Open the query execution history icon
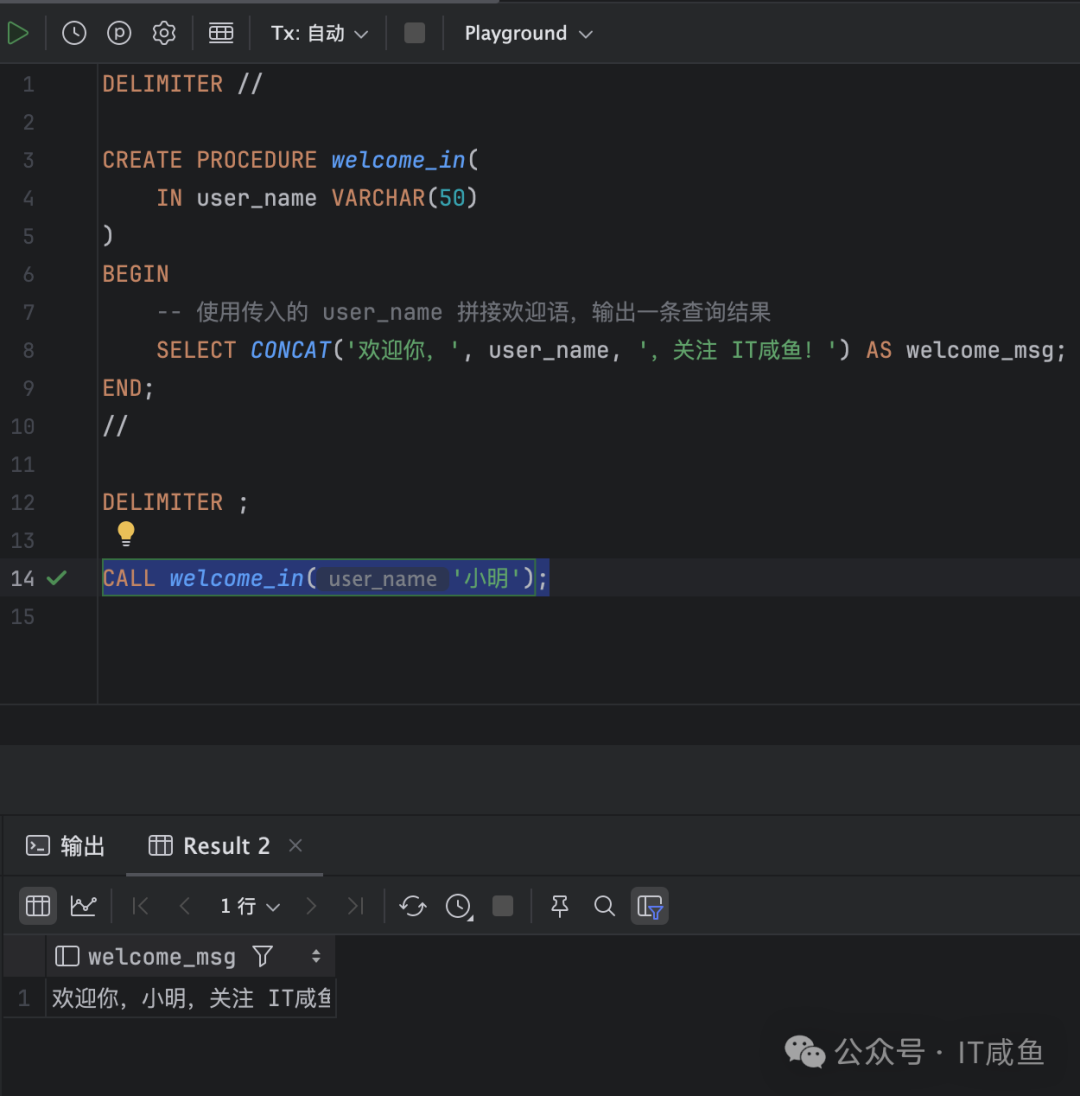 click(73, 32)
